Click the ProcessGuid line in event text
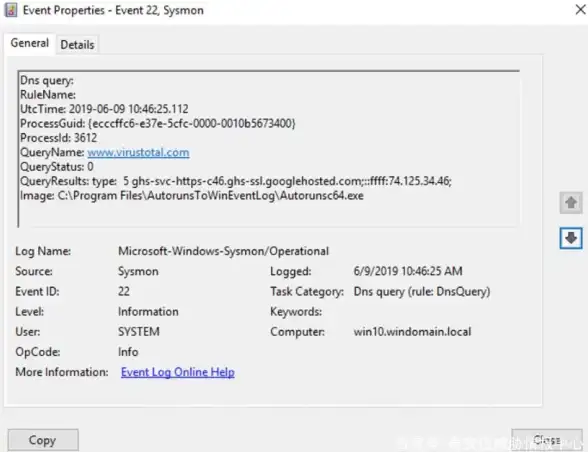Screen dimensions: 588x452 [x=158, y=123]
